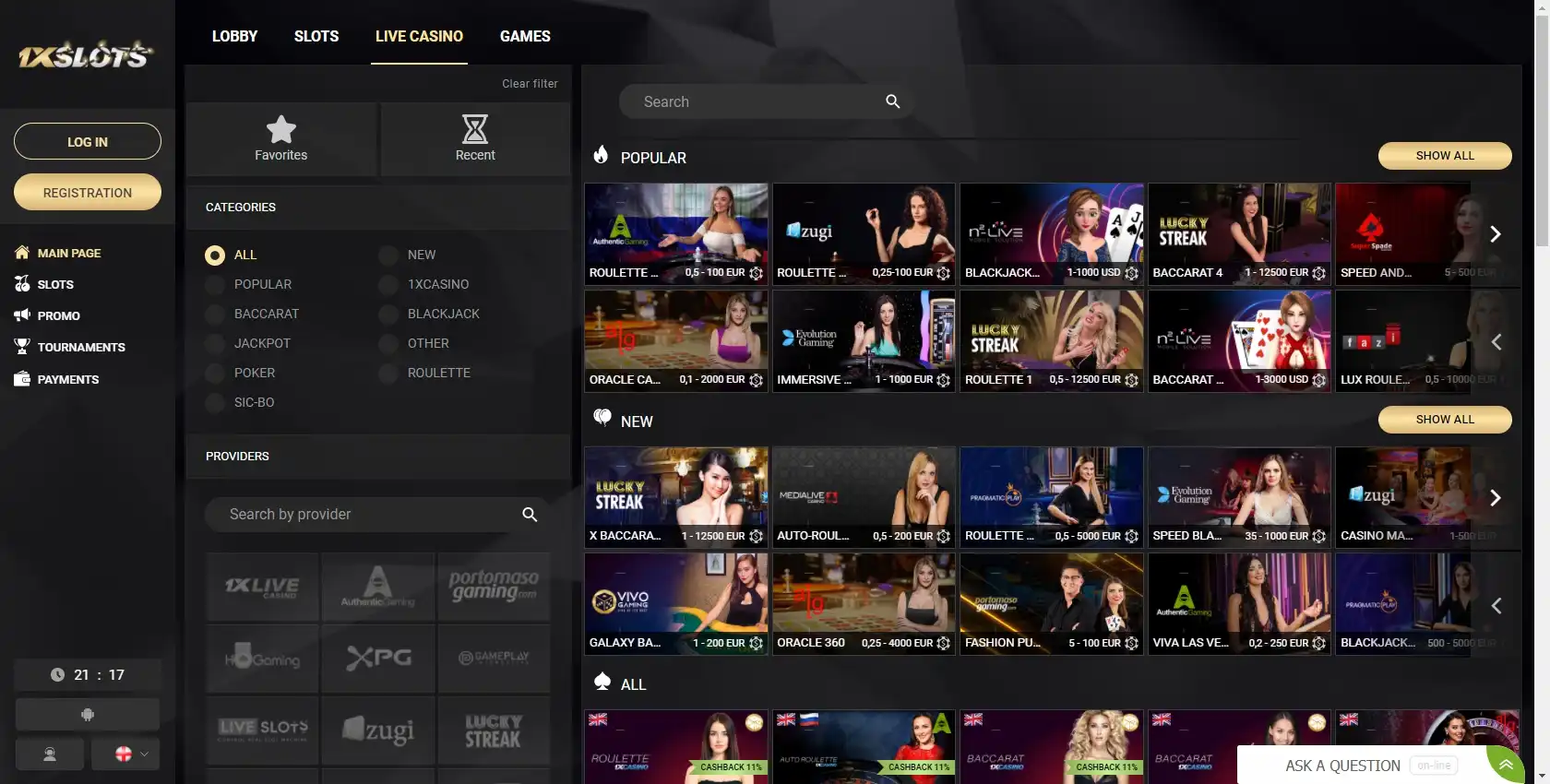This screenshot has width=1550, height=784.
Task: Select the Gameplay provider logo
Action: tap(494, 659)
